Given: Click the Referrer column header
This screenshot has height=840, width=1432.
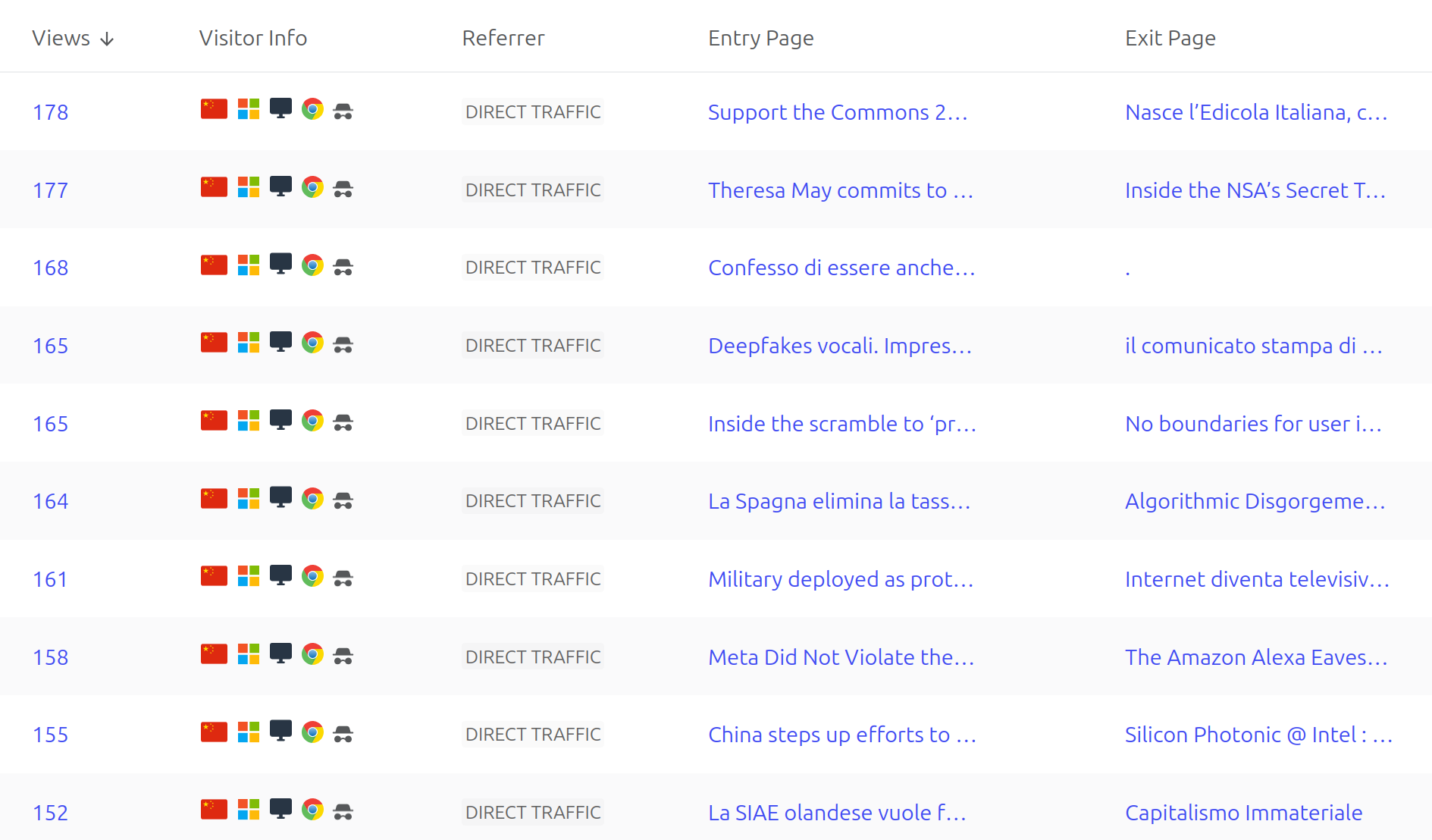Looking at the screenshot, I should [503, 38].
